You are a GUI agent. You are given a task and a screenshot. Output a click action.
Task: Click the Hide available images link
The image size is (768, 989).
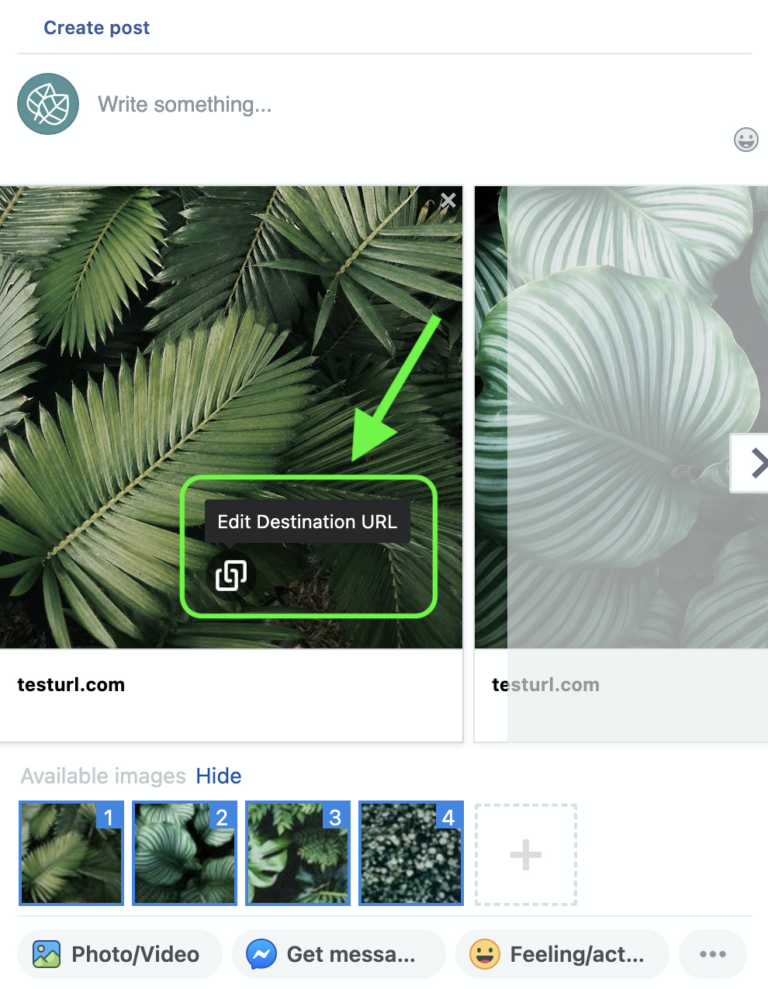click(218, 776)
